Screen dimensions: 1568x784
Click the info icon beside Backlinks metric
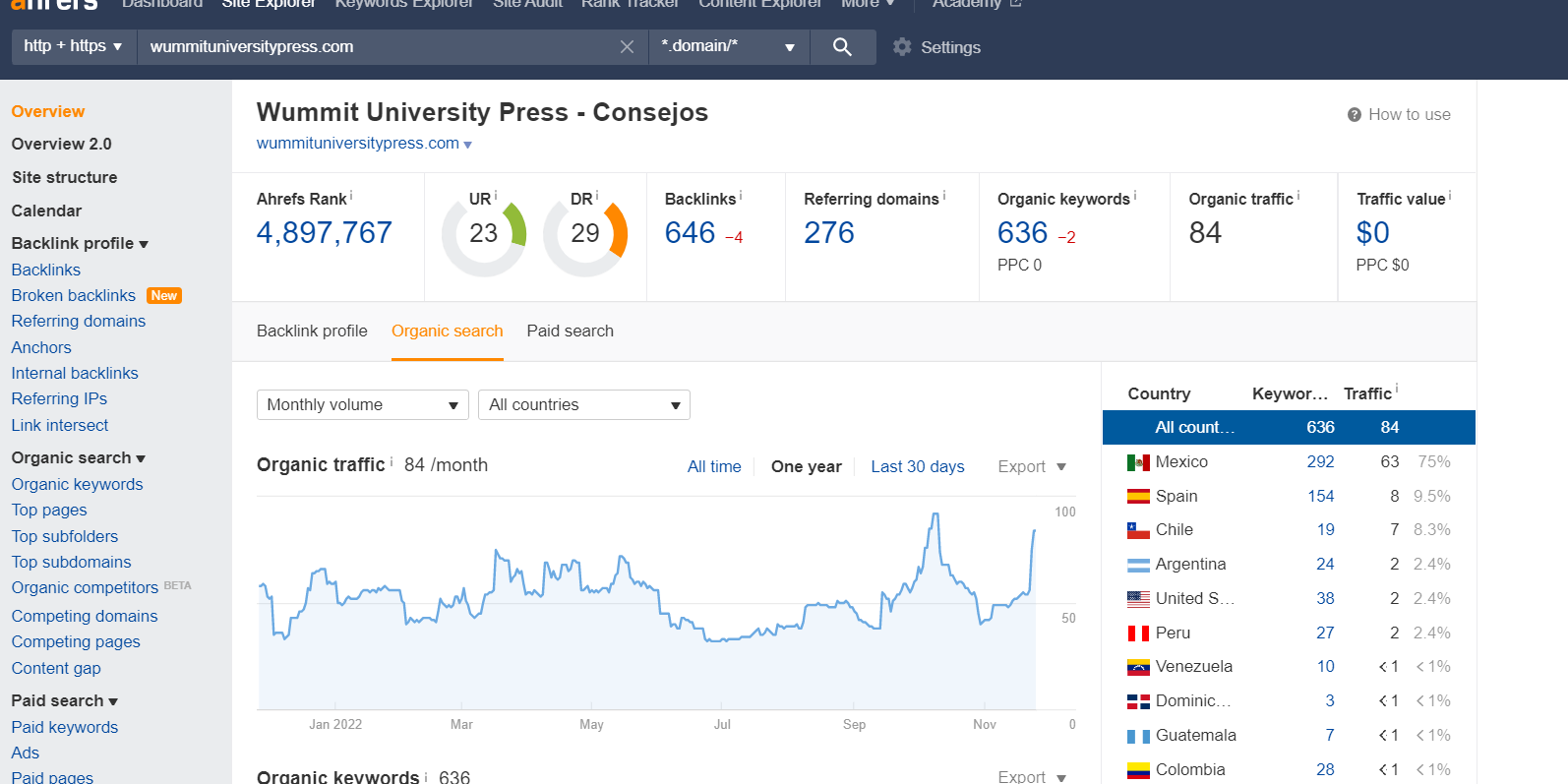pyautogui.click(x=741, y=196)
